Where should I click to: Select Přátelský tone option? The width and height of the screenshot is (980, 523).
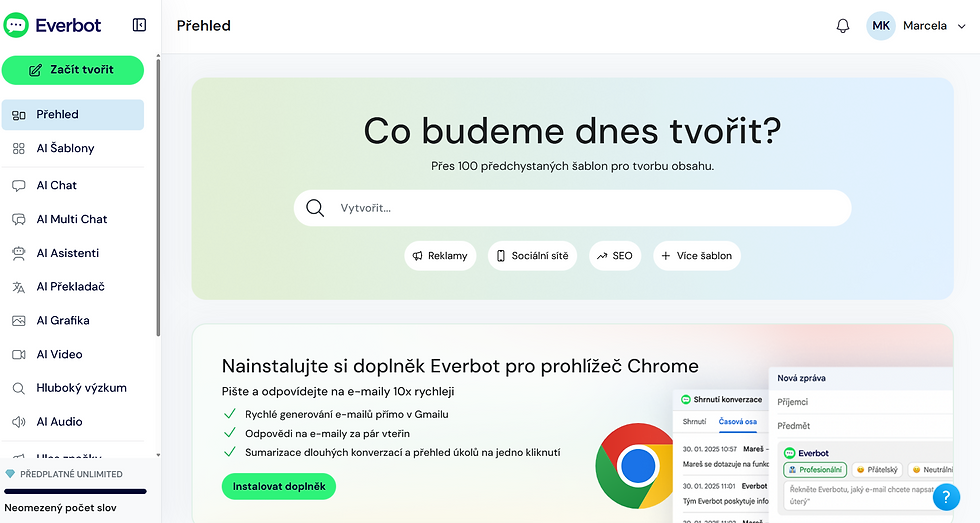(x=877, y=469)
